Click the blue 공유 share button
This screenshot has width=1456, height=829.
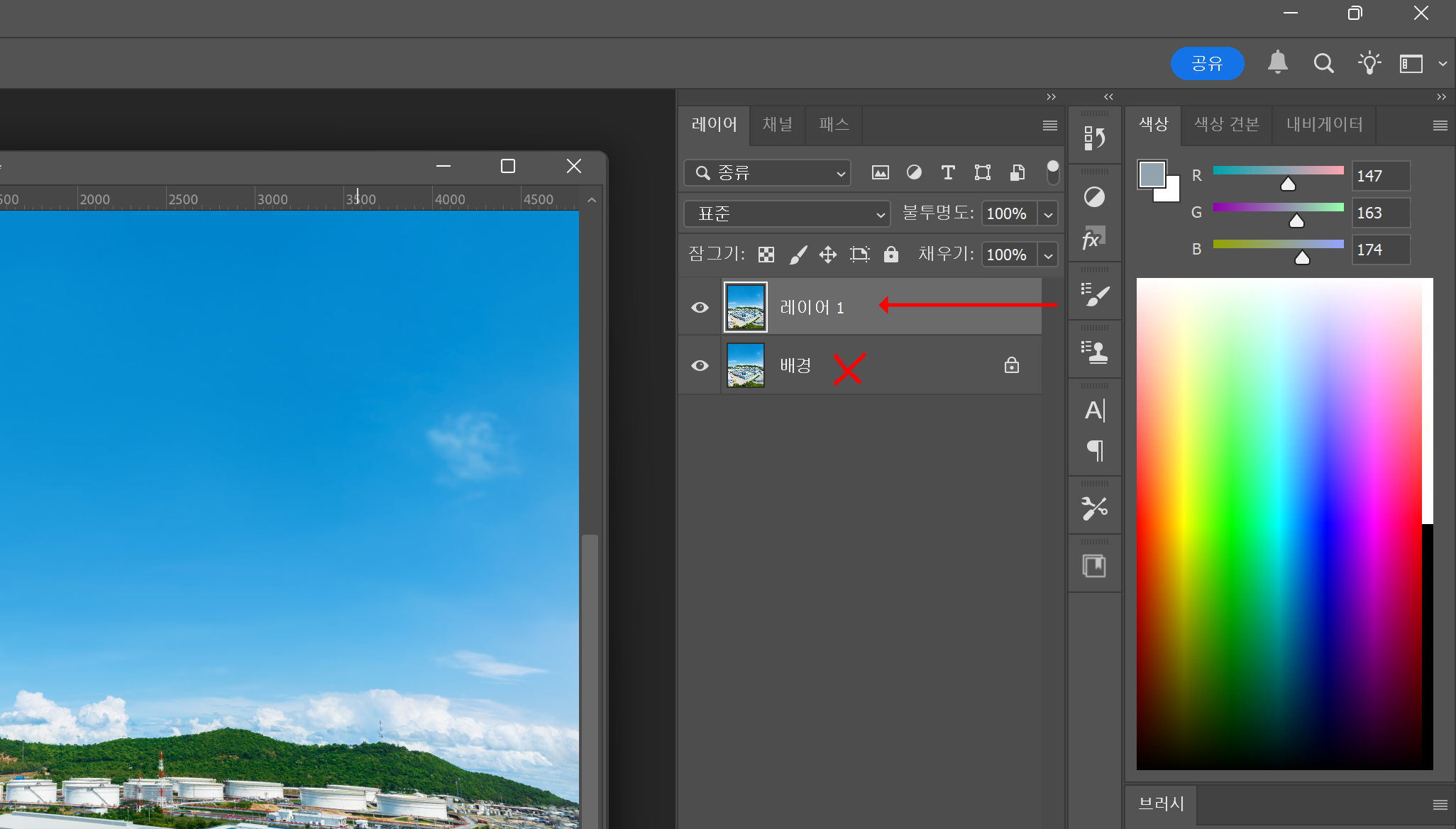[x=1206, y=64]
